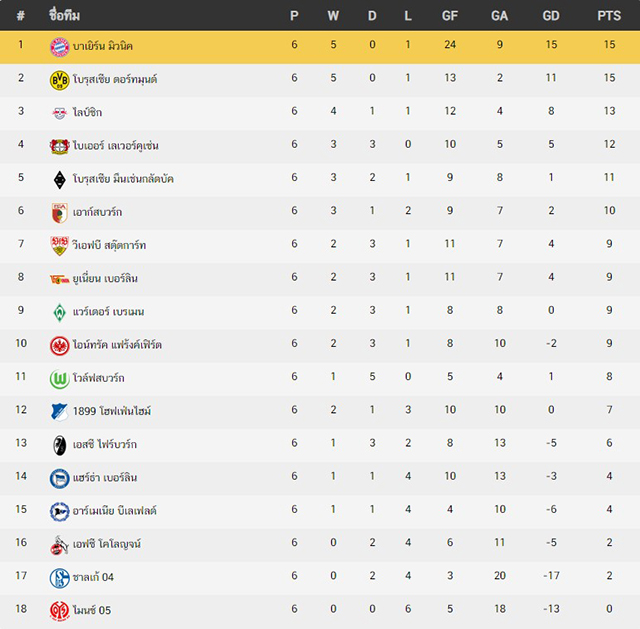Click the Wolfsburg green W logo
The height and width of the screenshot is (629, 640).
click(60, 379)
